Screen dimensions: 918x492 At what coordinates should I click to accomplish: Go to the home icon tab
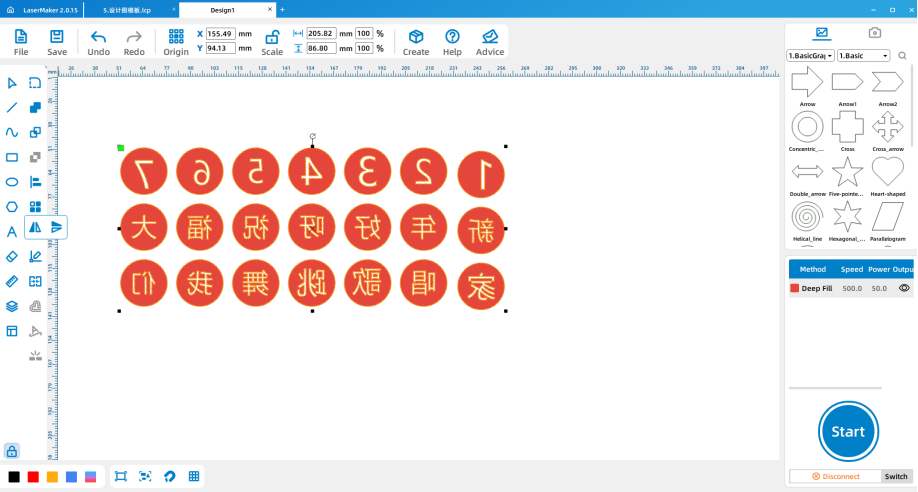click(10, 9)
